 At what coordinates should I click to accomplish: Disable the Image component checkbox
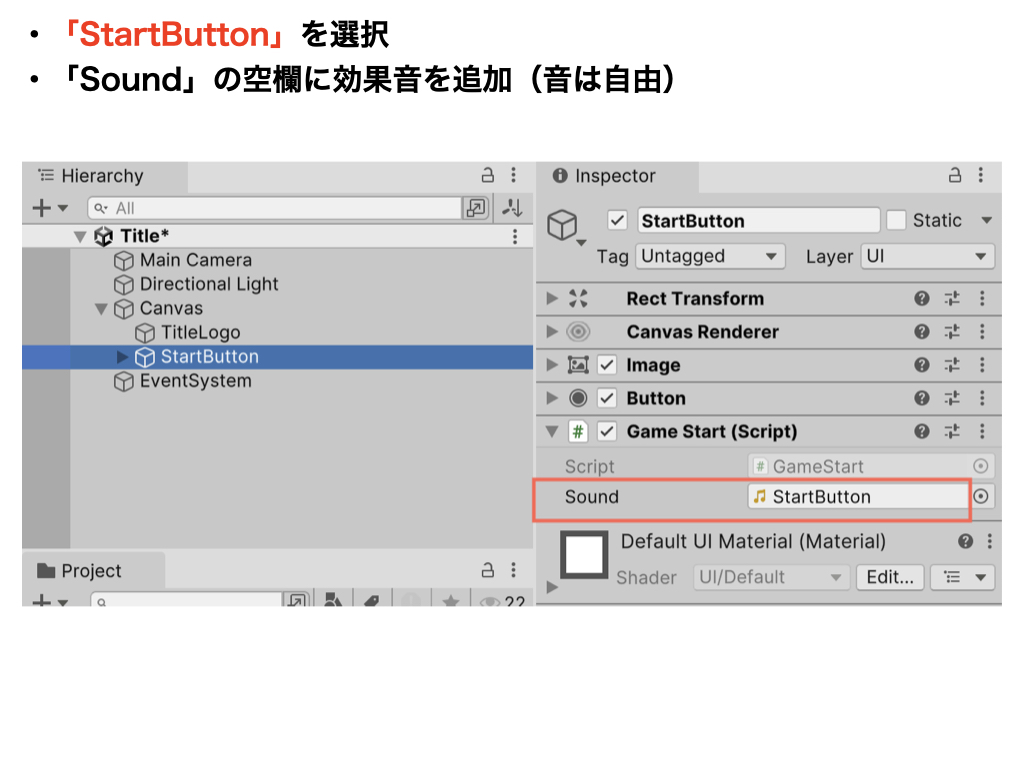coord(607,365)
